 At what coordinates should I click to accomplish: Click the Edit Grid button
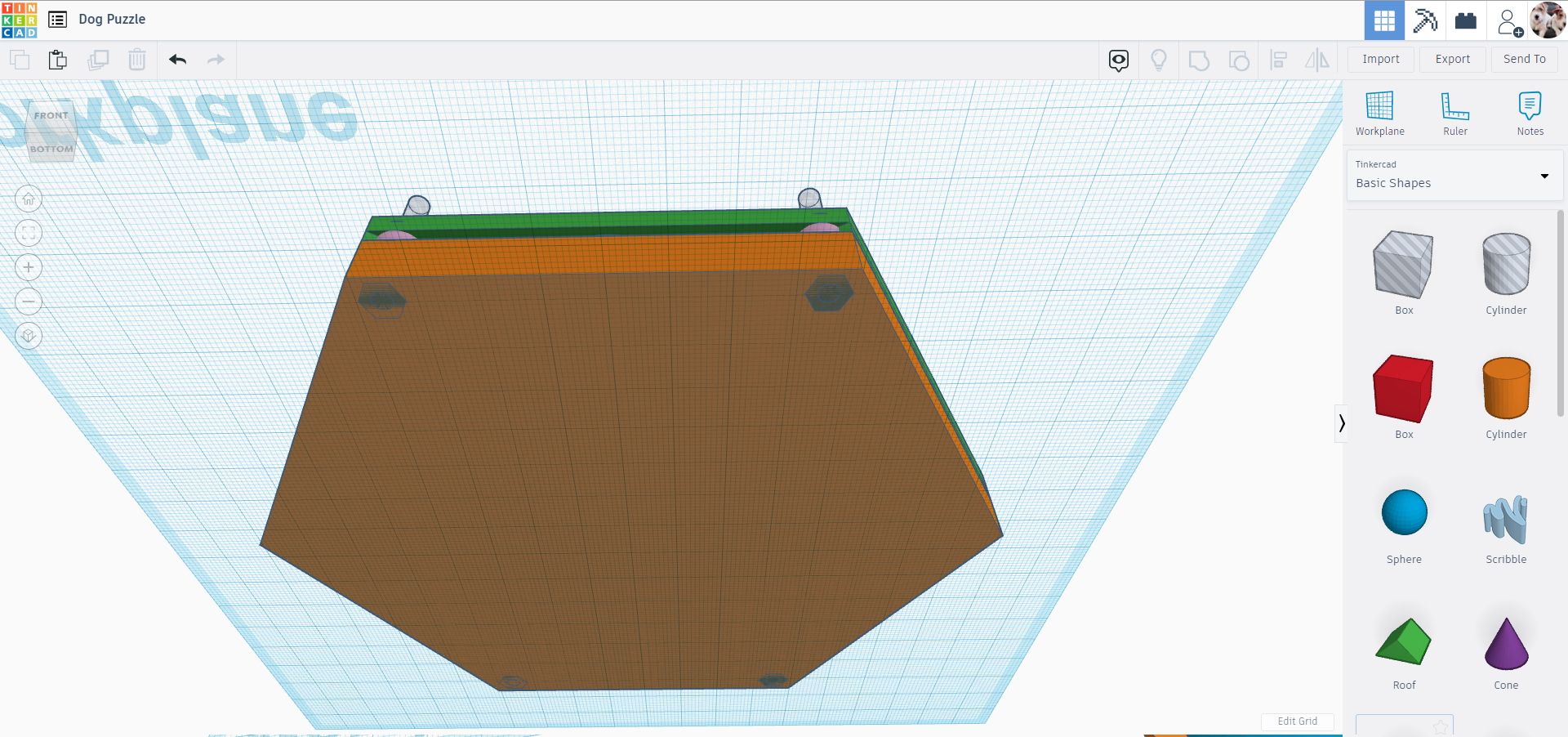(x=1297, y=721)
